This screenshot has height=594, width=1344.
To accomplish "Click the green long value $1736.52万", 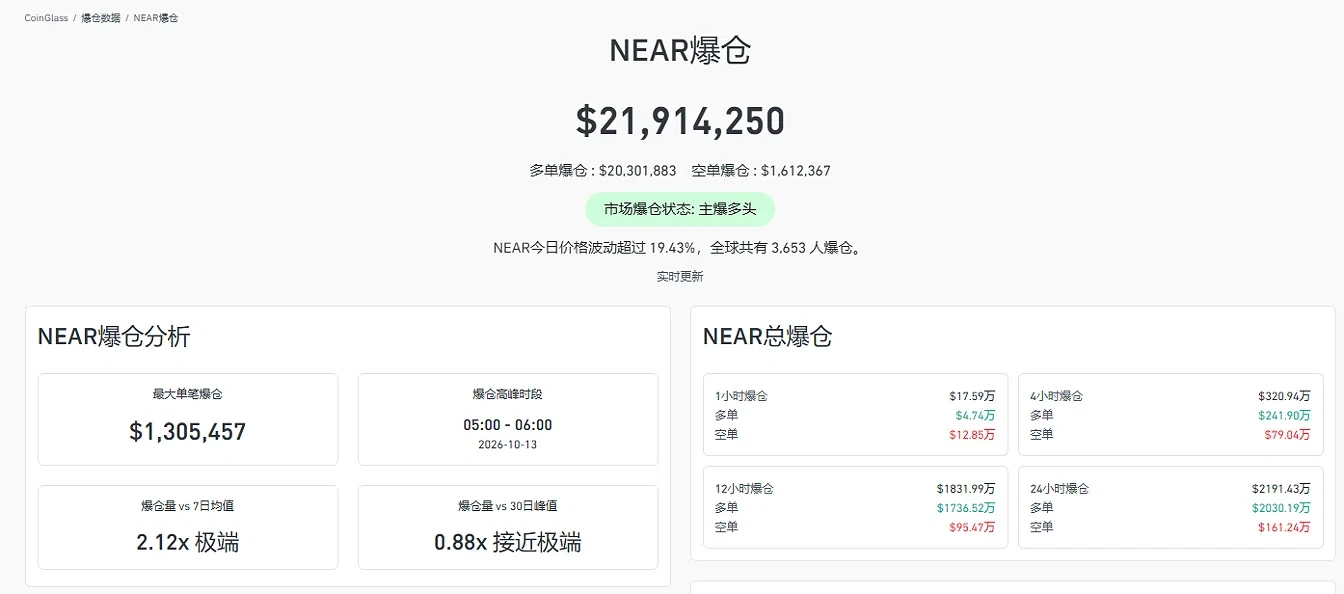I will (x=966, y=508).
